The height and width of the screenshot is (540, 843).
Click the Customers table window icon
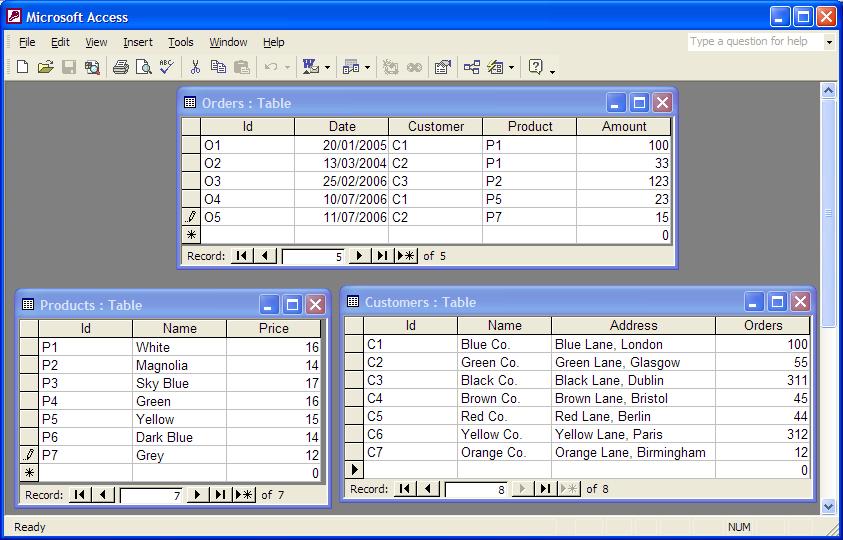pos(353,301)
